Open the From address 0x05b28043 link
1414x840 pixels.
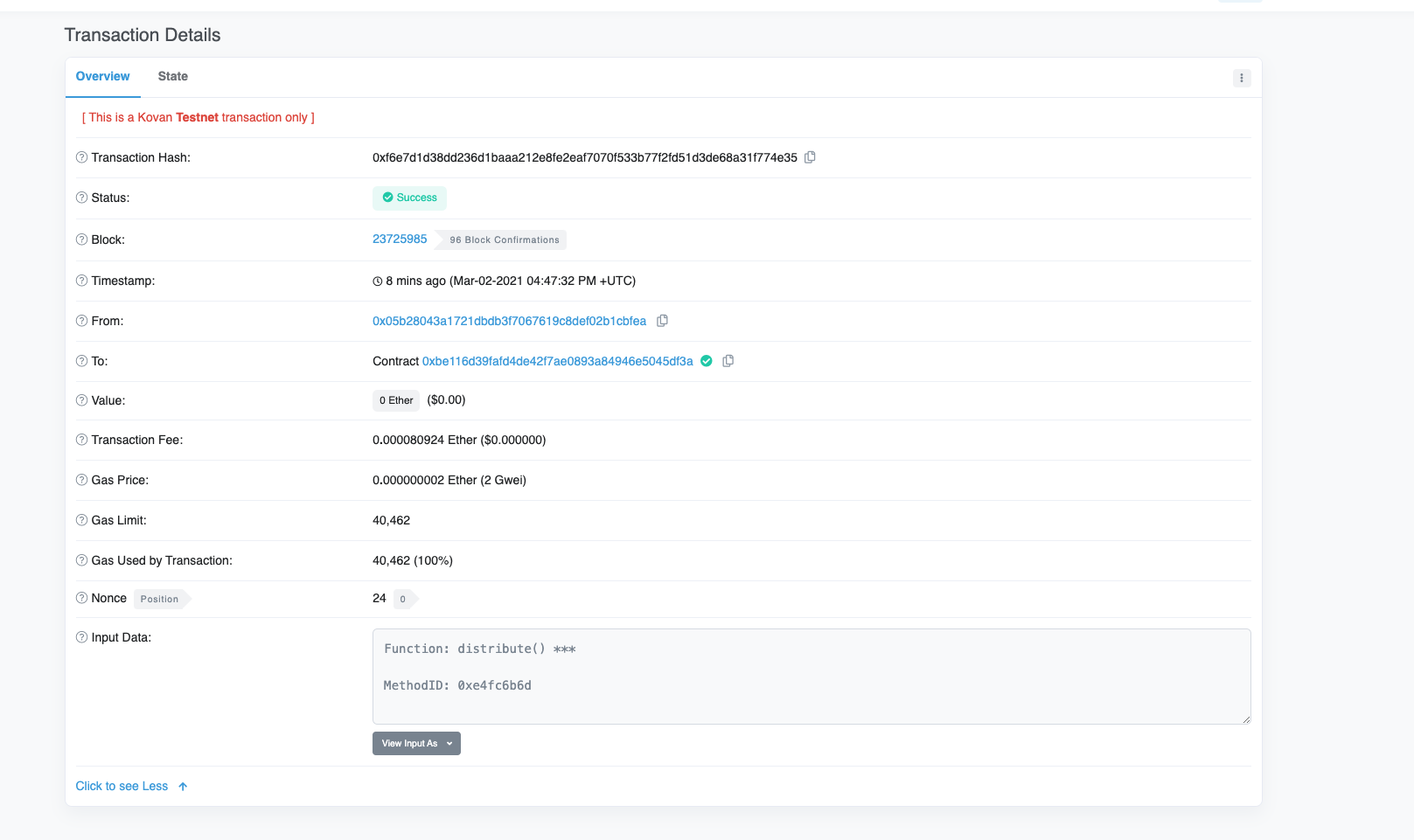pos(509,321)
